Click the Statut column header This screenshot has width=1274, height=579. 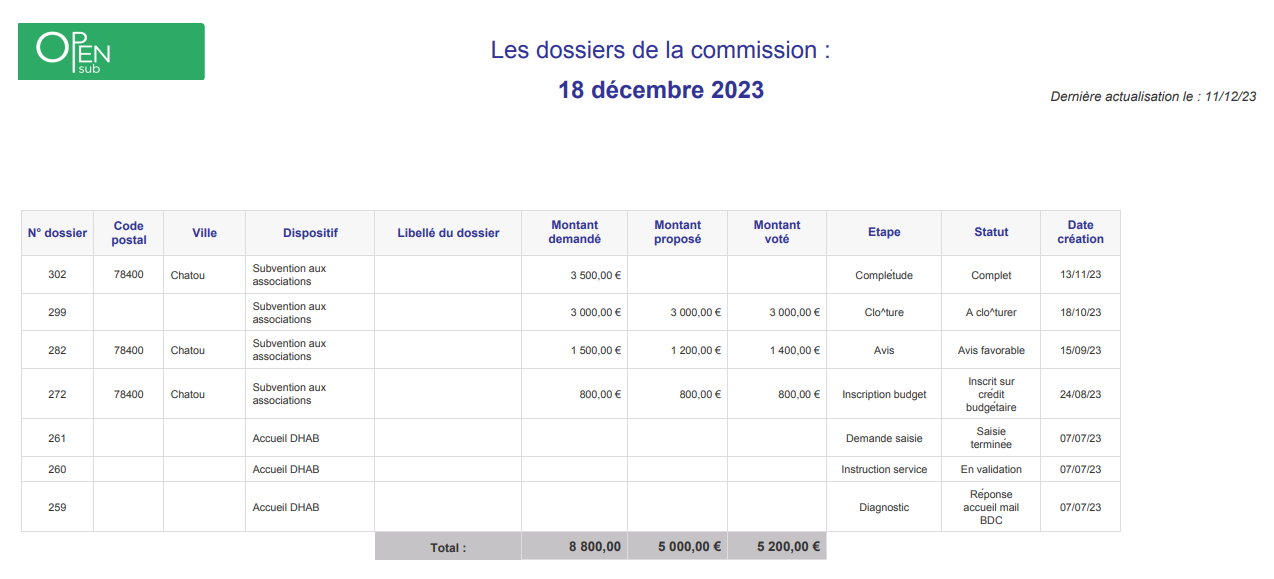991,233
